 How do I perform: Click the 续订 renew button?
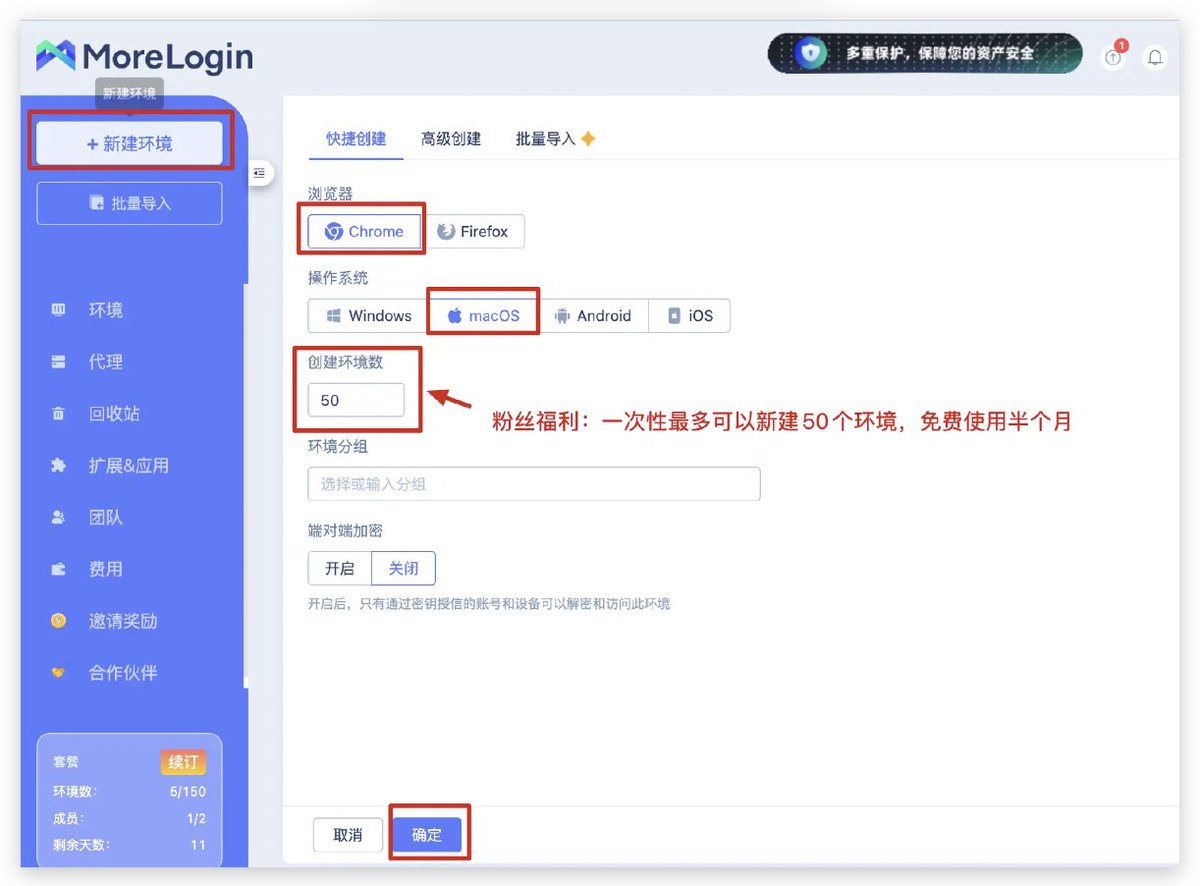click(x=183, y=762)
